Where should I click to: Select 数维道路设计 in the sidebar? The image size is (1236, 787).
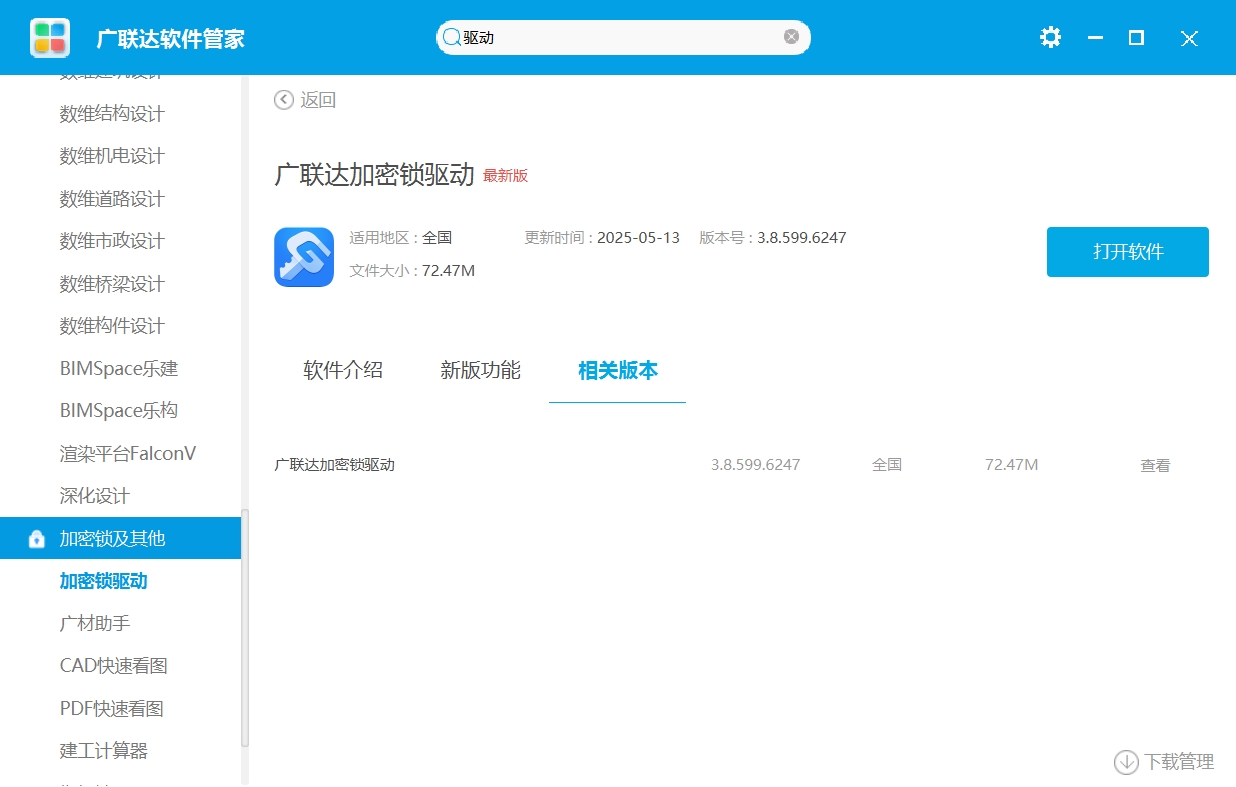point(112,199)
